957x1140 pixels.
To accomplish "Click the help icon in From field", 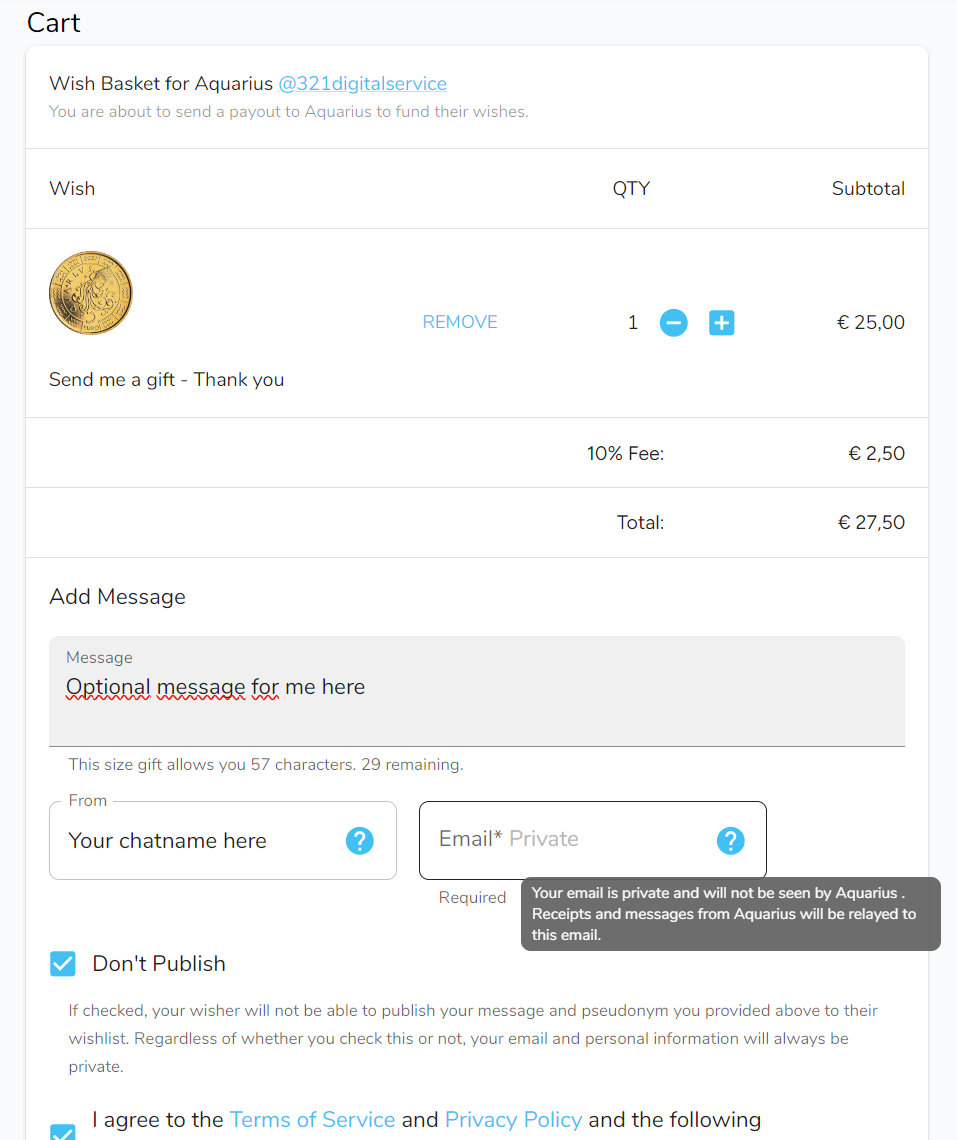I will pyautogui.click(x=359, y=841).
